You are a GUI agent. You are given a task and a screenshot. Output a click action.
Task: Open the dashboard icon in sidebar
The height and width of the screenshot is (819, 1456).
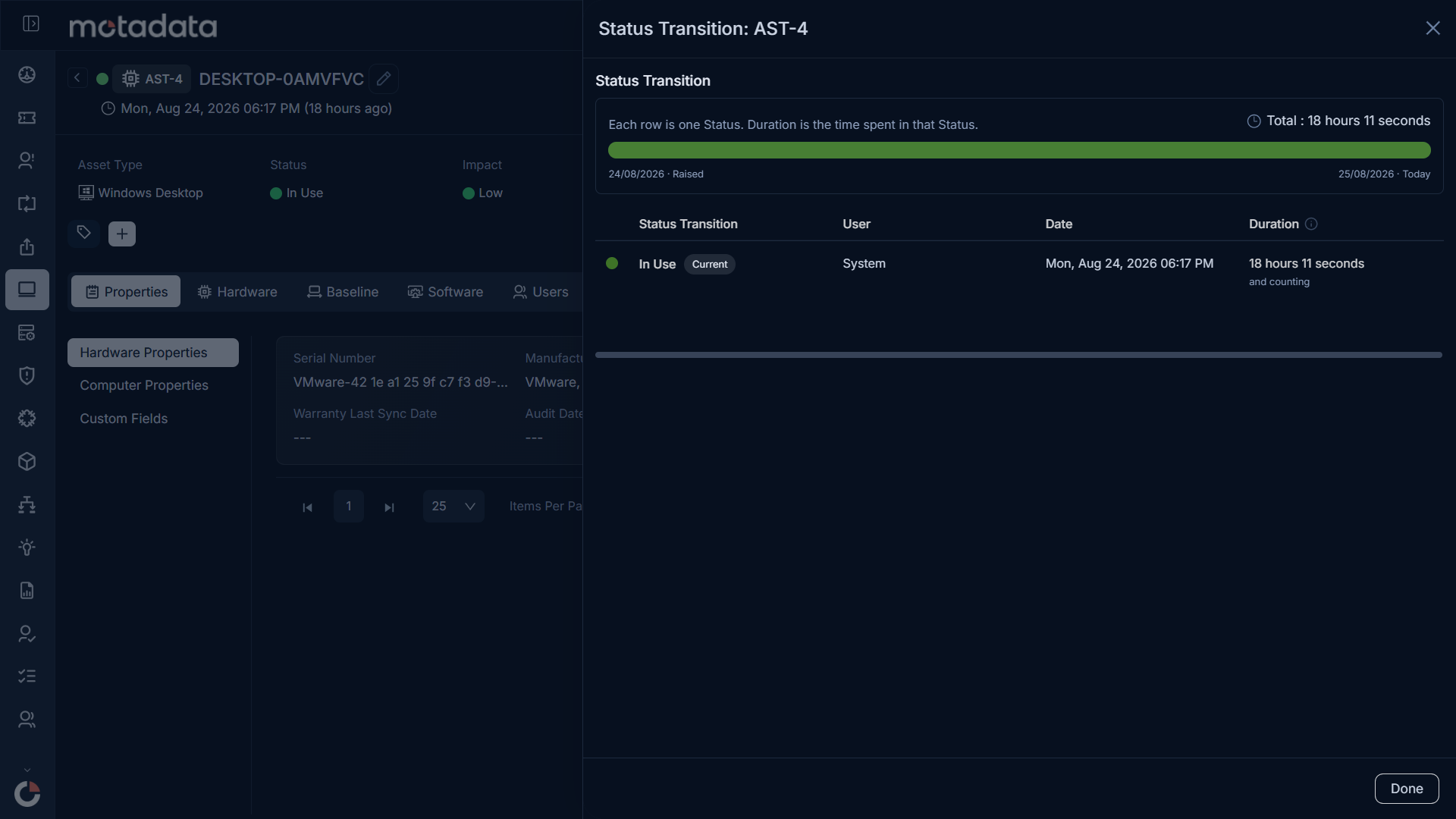click(27, 74)
